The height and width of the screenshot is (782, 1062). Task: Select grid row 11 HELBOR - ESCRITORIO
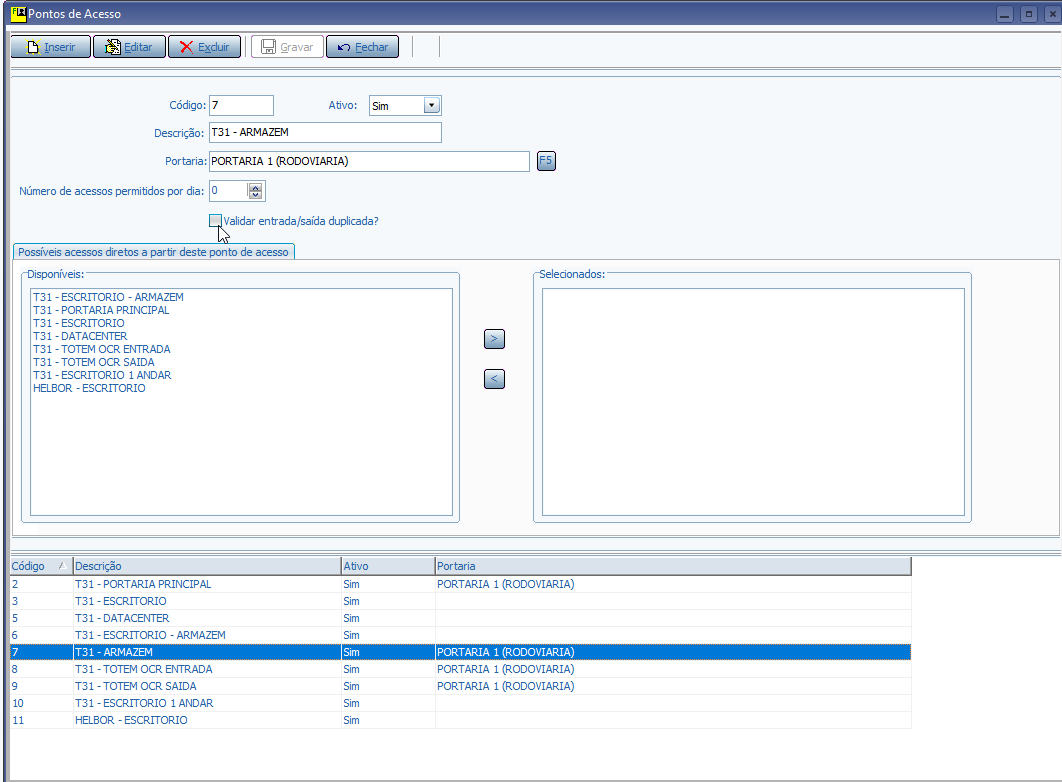(461, 720)
